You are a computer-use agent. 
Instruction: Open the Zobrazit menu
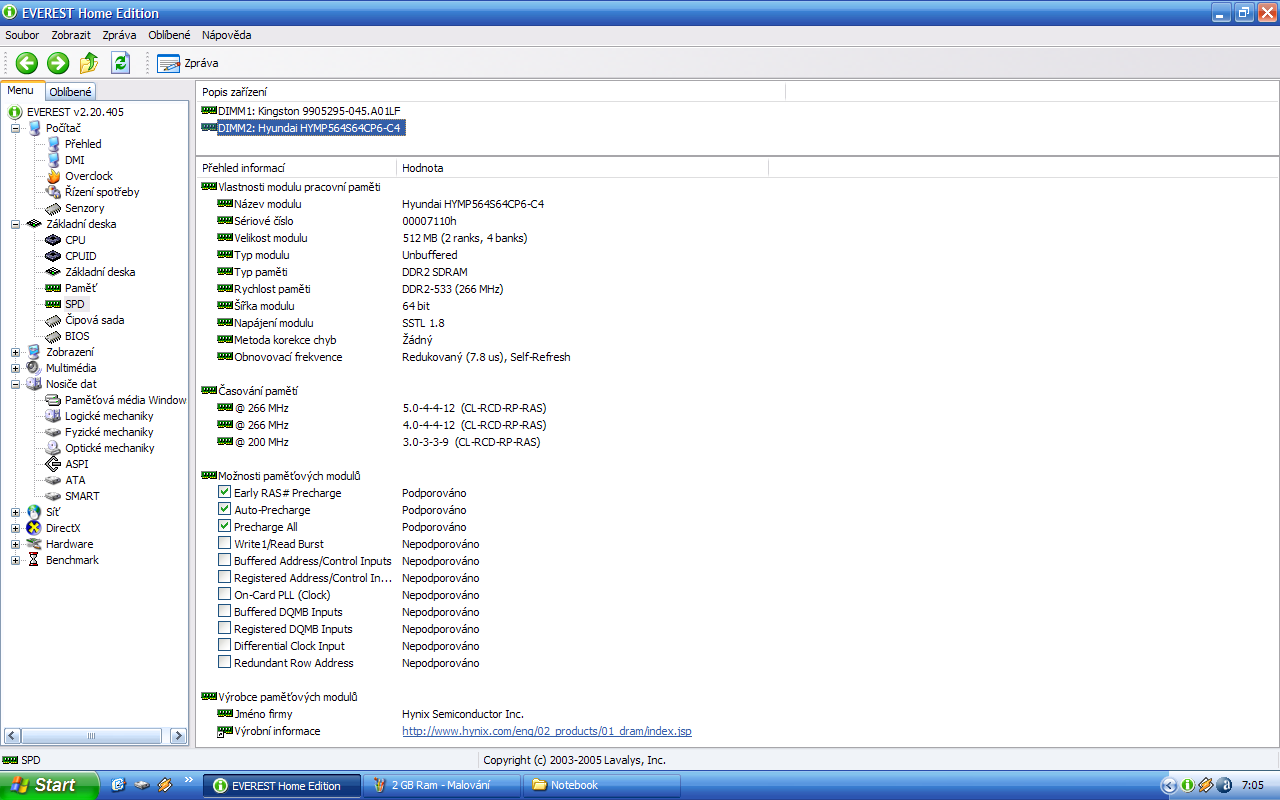coord(71,35)
